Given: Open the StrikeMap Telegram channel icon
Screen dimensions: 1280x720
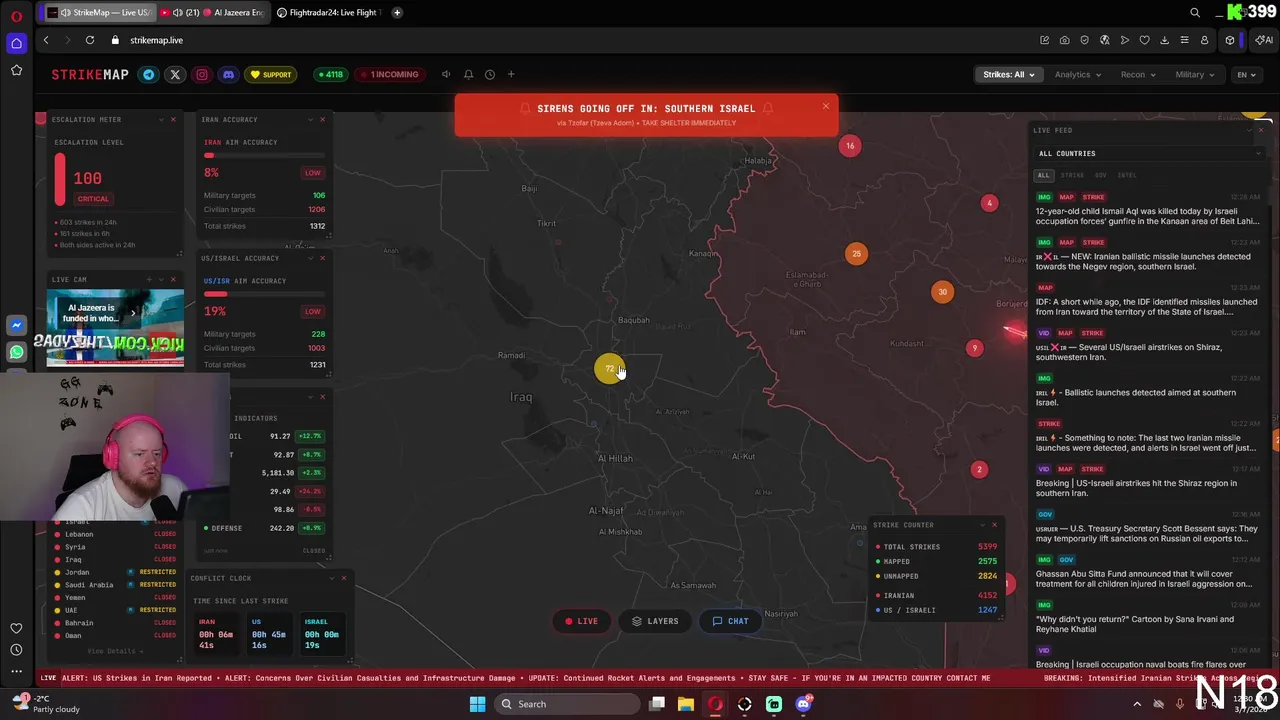Looking at the screenshot, I should (149, 74).
